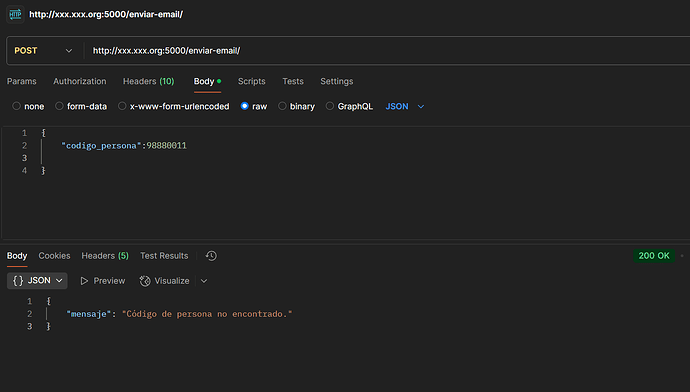The image size is (690, 392).
Task: Select the form-data radio button
Action: 59,106
